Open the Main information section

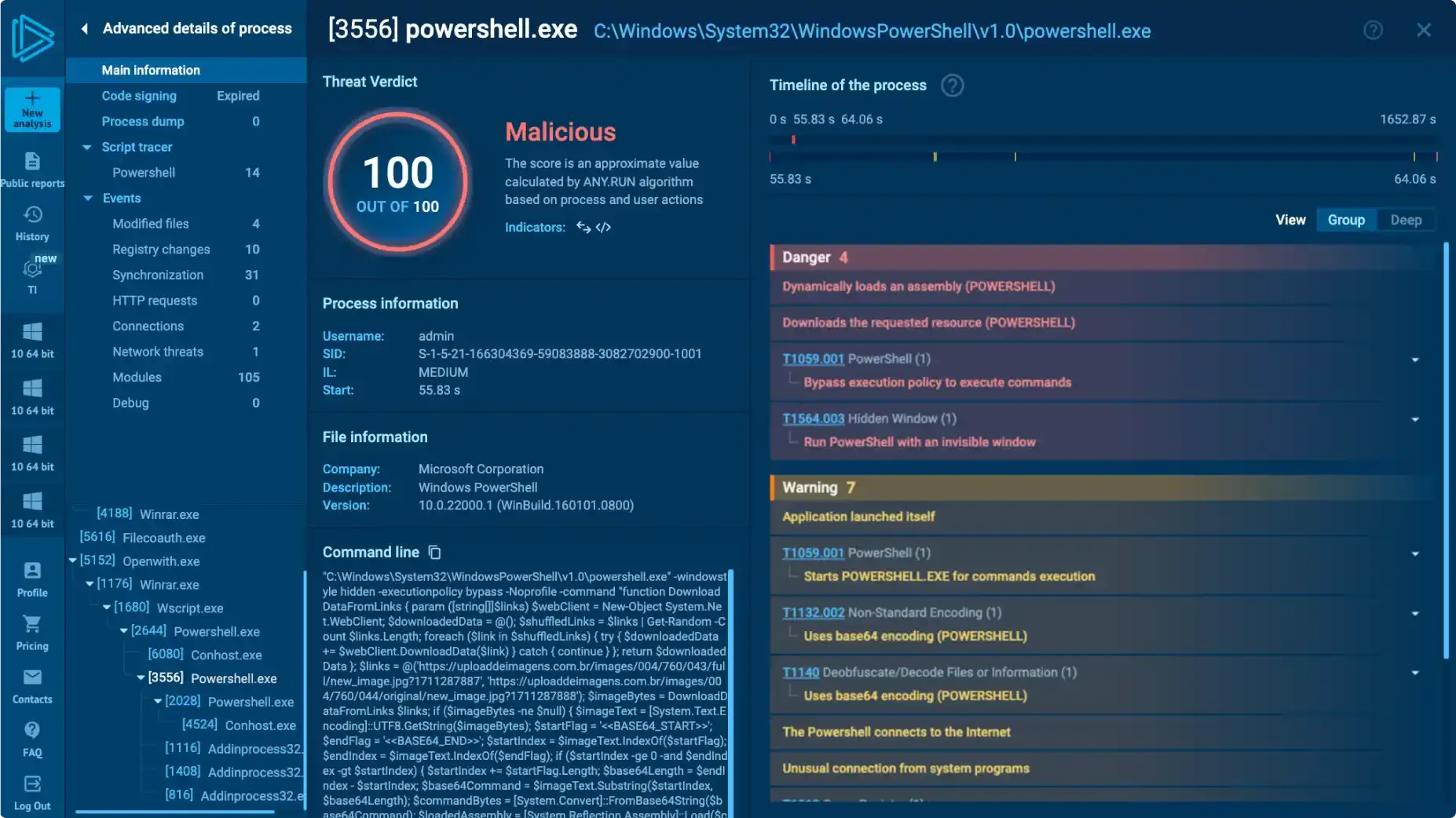(186, 70)
